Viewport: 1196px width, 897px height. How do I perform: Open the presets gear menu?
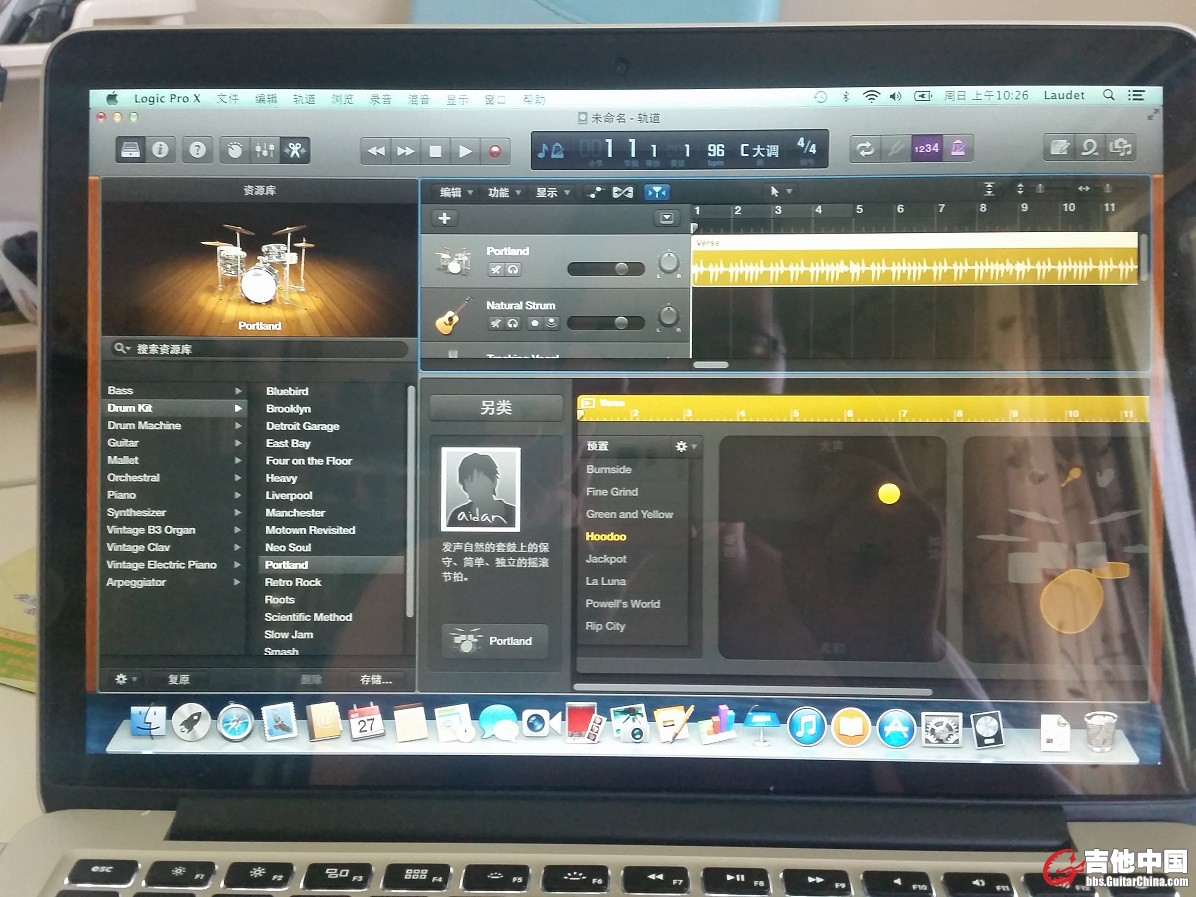click(x=684, y=446)
